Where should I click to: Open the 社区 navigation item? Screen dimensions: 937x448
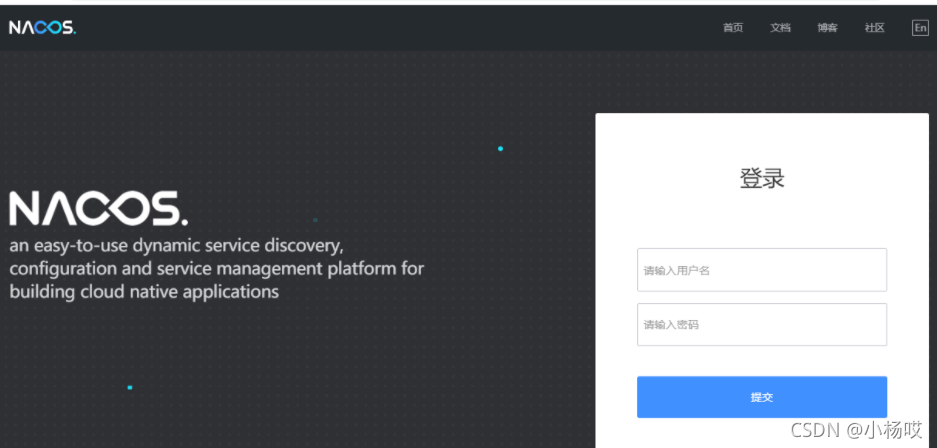(x=874, y=28)
